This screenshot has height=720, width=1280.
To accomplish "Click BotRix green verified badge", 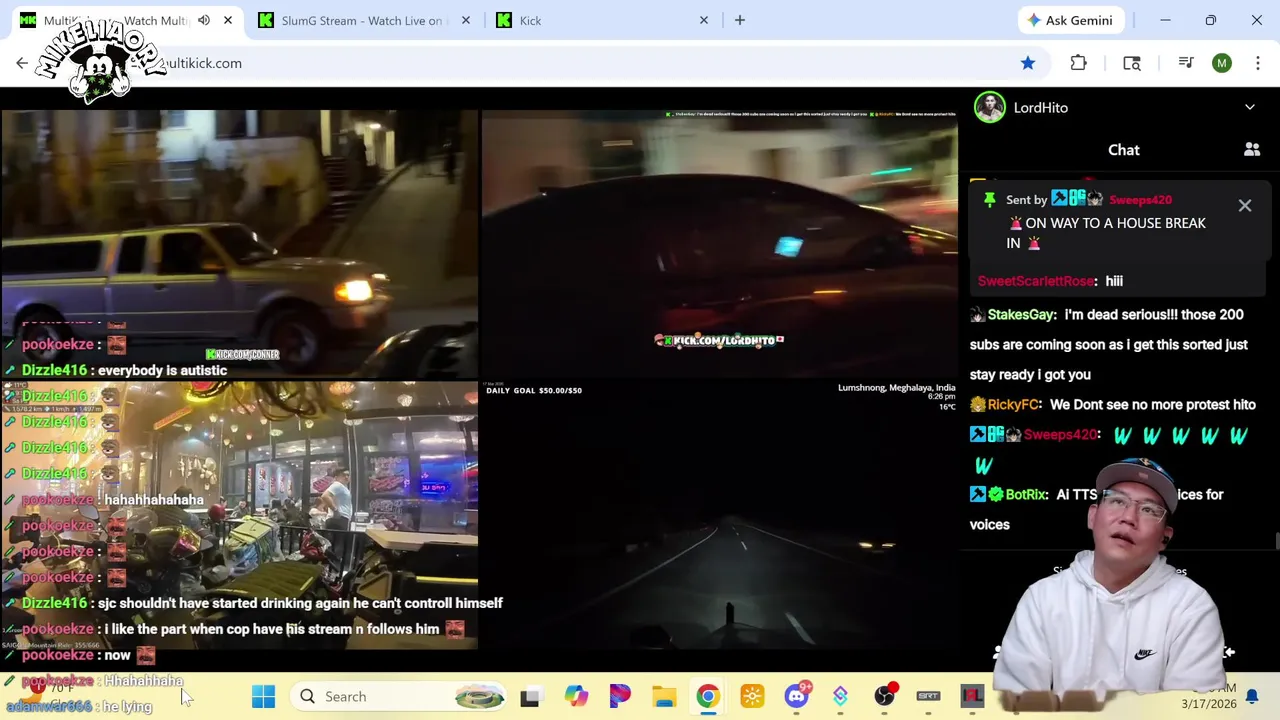I will click(995, 494).
